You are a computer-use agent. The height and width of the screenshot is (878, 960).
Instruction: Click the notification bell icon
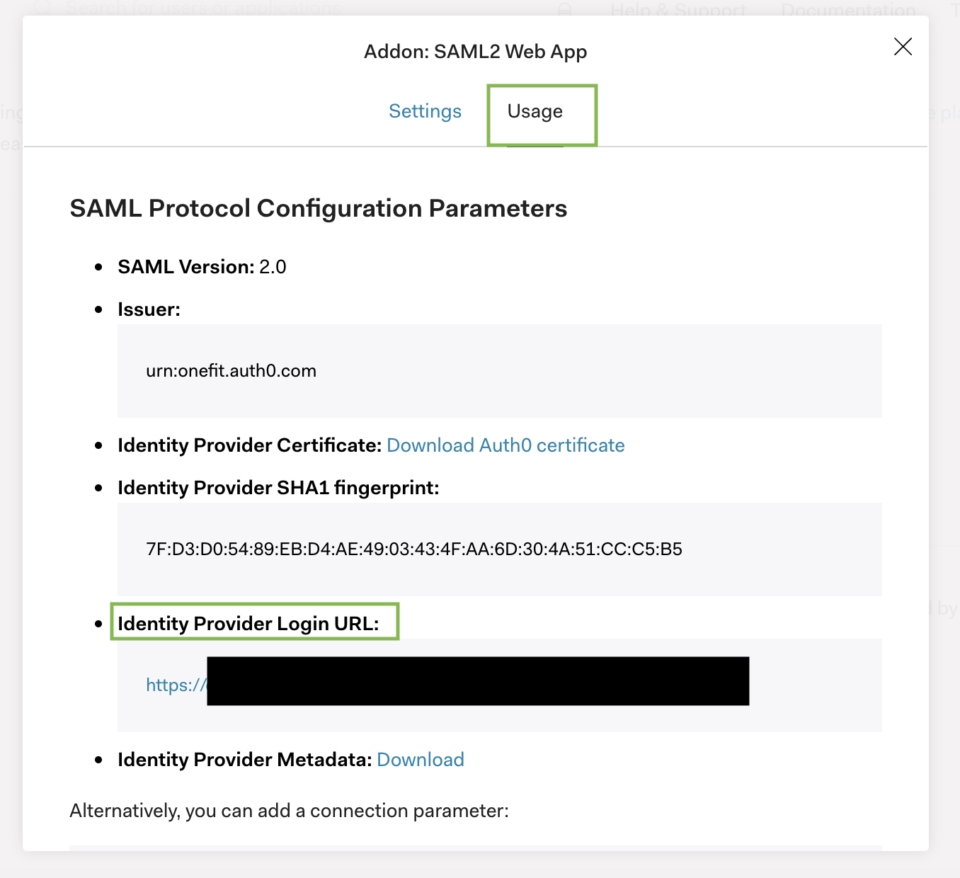(564, 8)
